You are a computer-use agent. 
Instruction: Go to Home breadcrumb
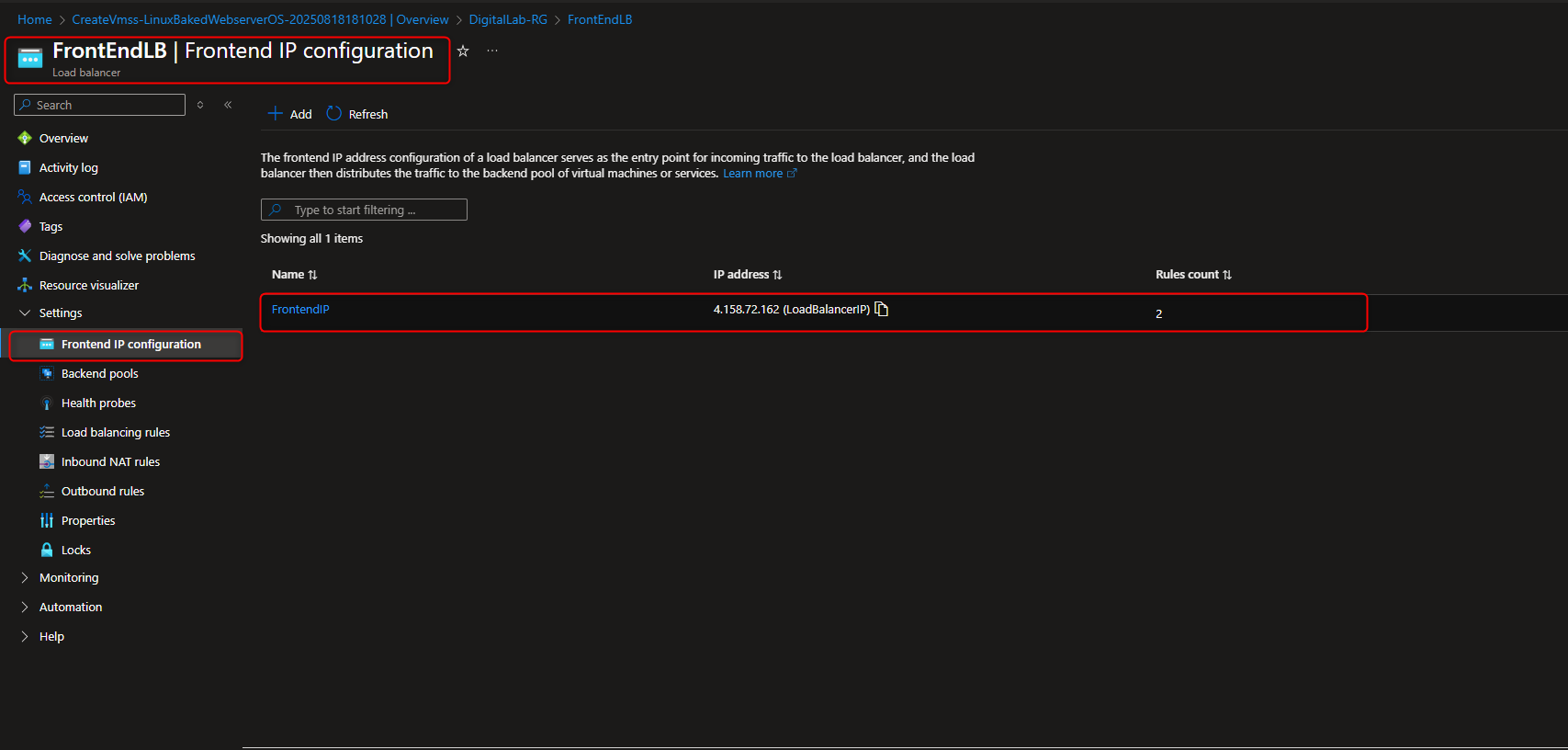tap(35, 19)
